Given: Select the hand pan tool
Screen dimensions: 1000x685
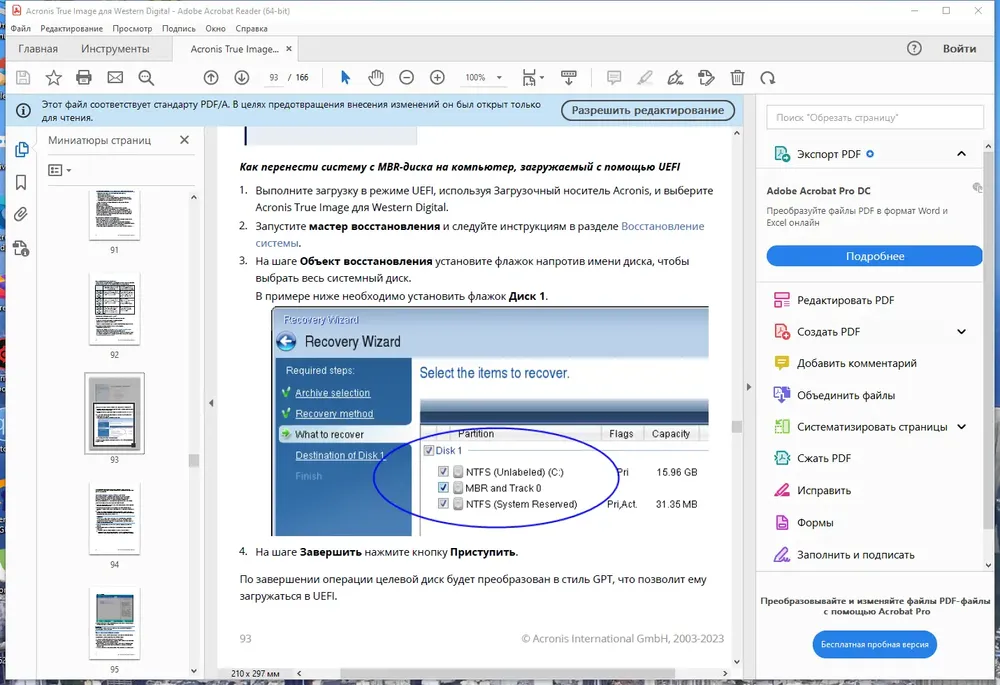Looking at the screenshot, I should [x=376, y=78].
